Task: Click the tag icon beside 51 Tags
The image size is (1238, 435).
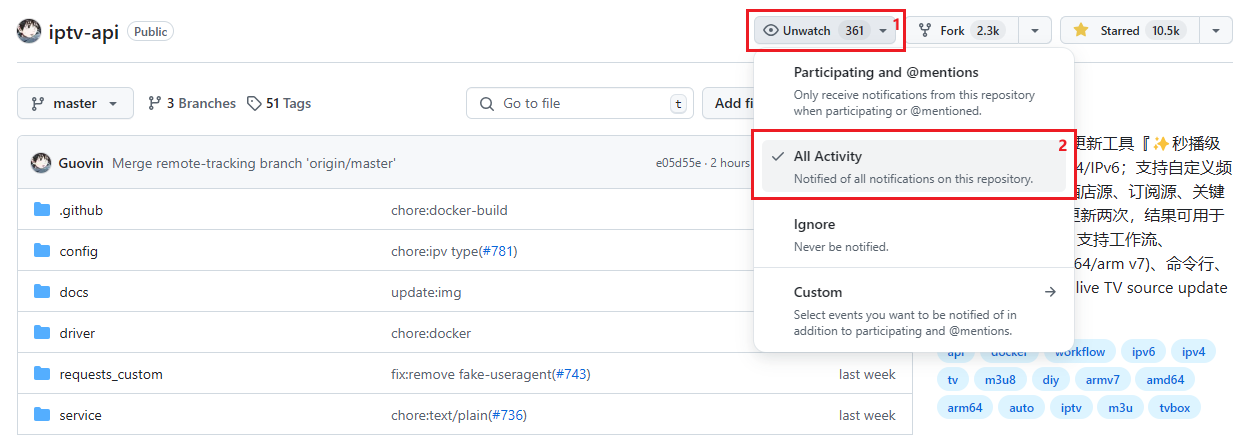Action: click(x=255, y=103)
